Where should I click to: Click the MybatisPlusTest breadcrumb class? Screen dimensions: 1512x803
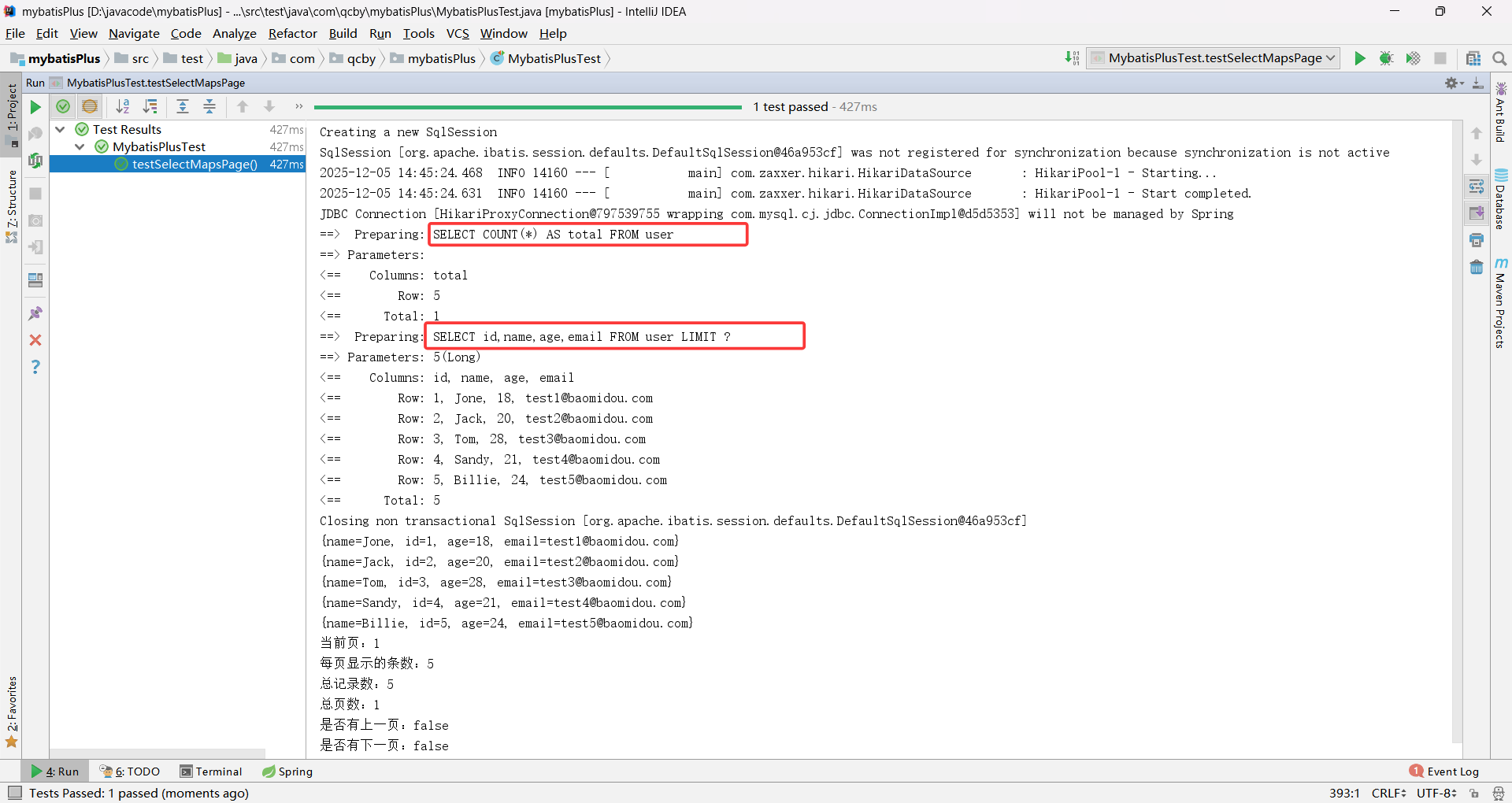[x=546, y=58]
